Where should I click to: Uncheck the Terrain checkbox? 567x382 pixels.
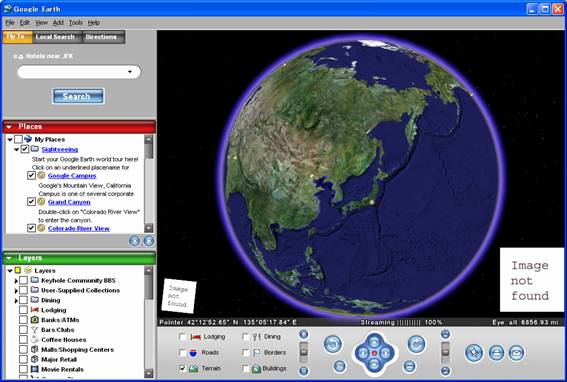[183, 368]
